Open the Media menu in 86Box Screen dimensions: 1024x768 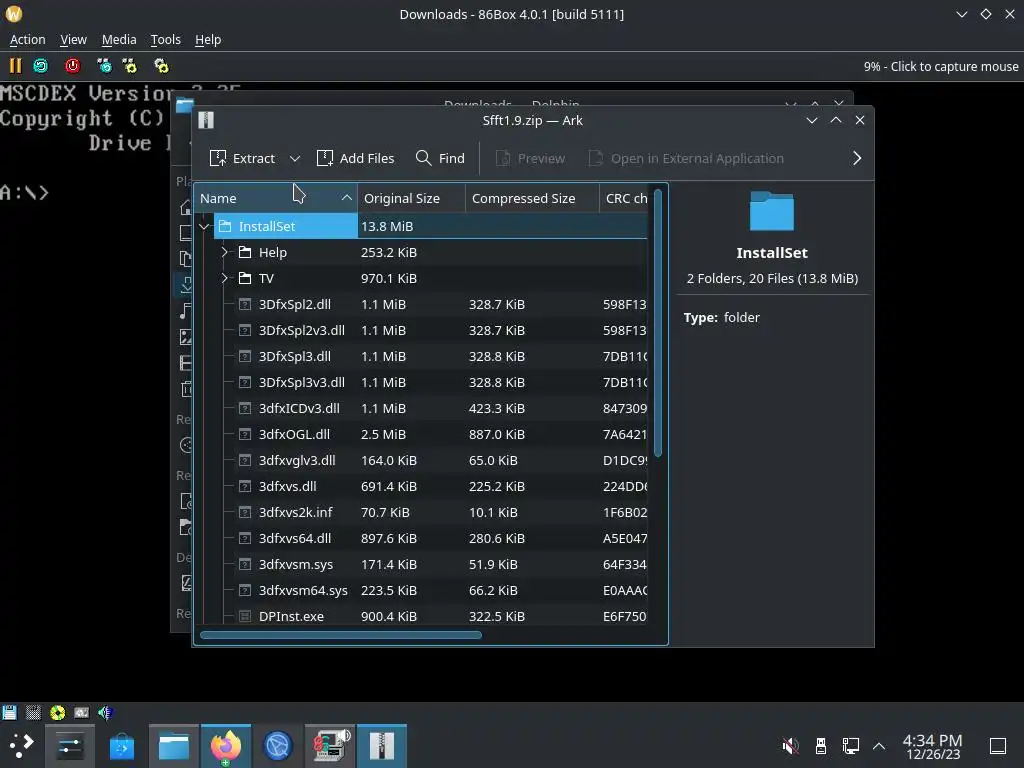[x=119, y=40]
